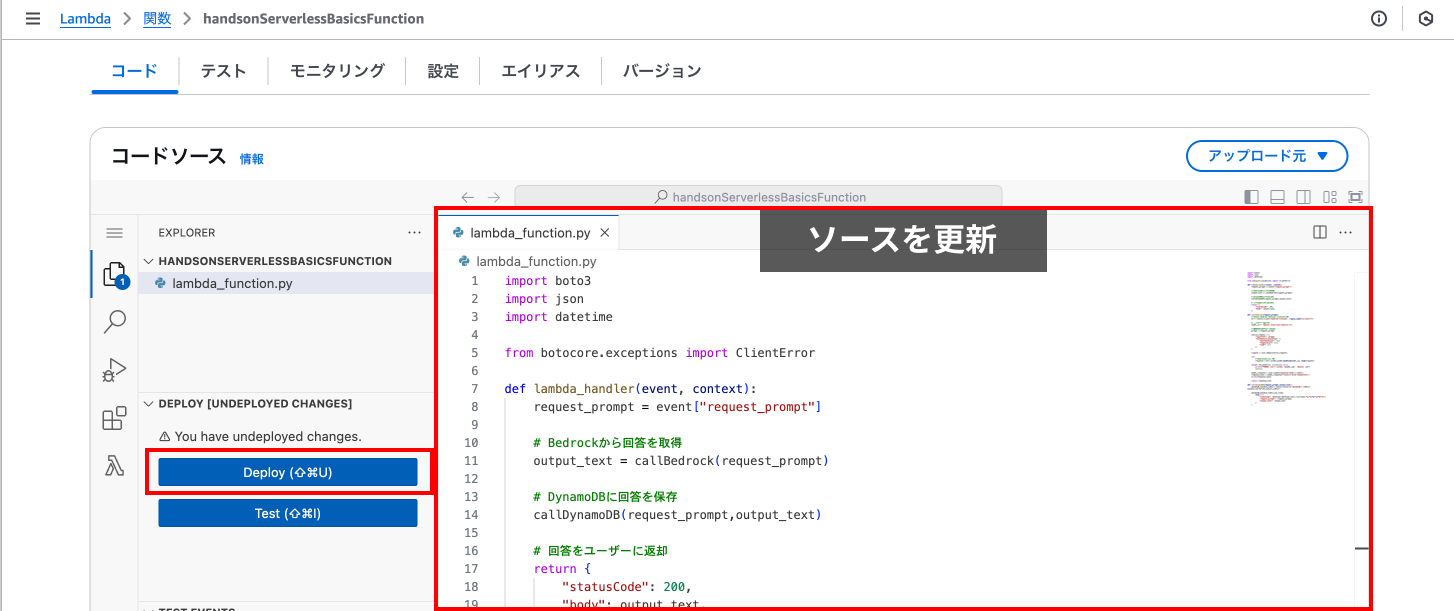Viewport: 1454px width, 611px height.
Task: Open the アップロード元 dropdown
Action: coord(1267,156)
